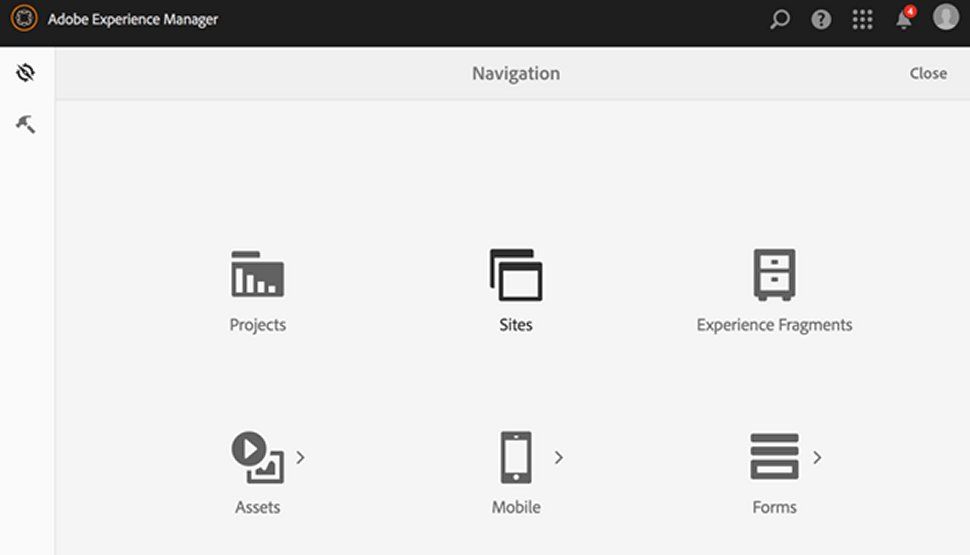The height and width of the screenshot is (555, 970).
Task: Click the Forms label
Action: tap(775, 507)
